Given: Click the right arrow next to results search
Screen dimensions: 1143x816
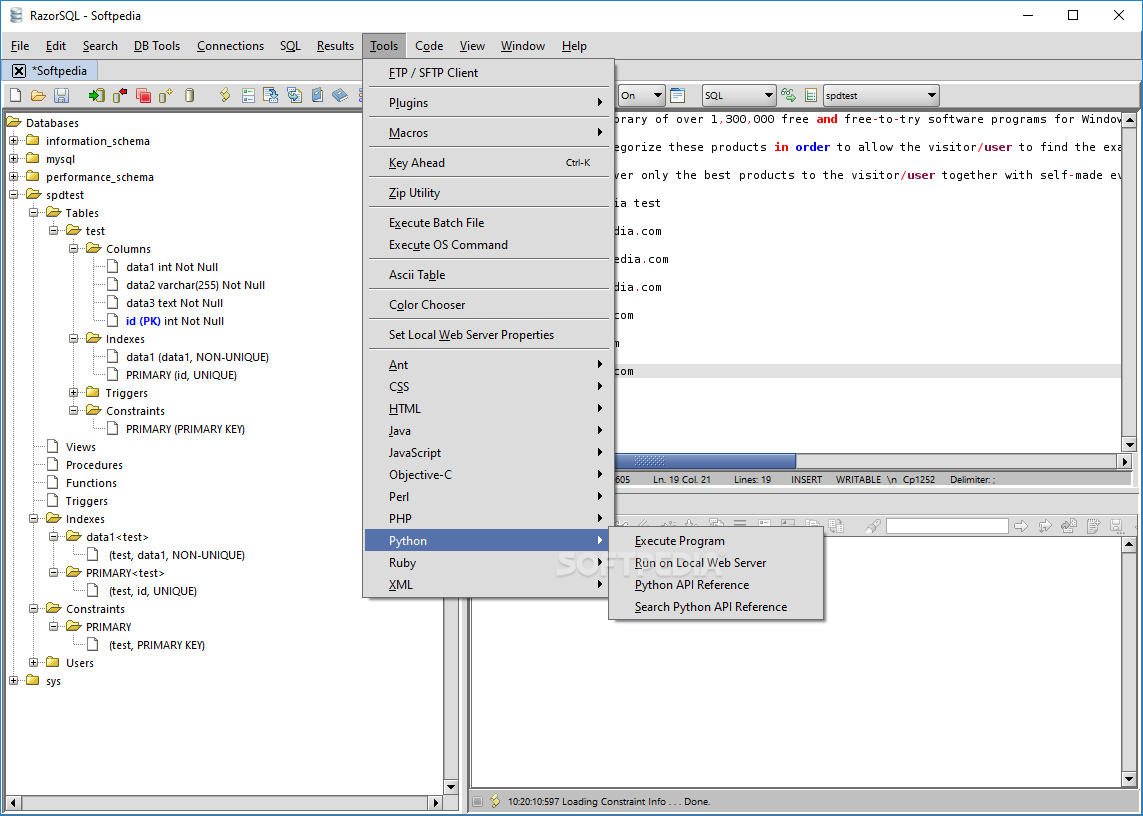Looking at the screenshot, I should (x=1021, y=526).
